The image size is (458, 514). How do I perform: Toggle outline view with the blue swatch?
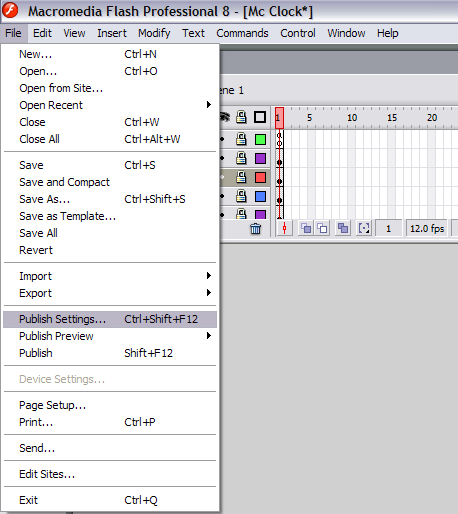click(260, 196)
